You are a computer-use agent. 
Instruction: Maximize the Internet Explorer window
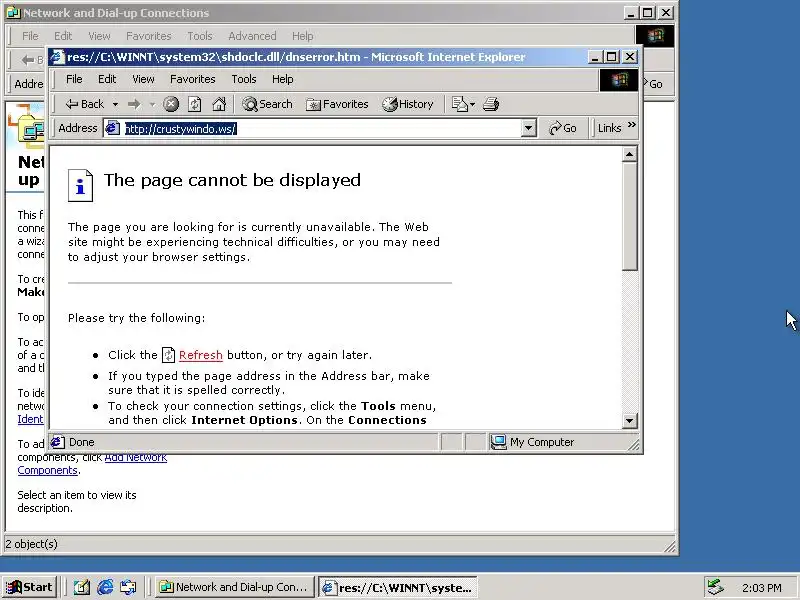tap(612, 57)
